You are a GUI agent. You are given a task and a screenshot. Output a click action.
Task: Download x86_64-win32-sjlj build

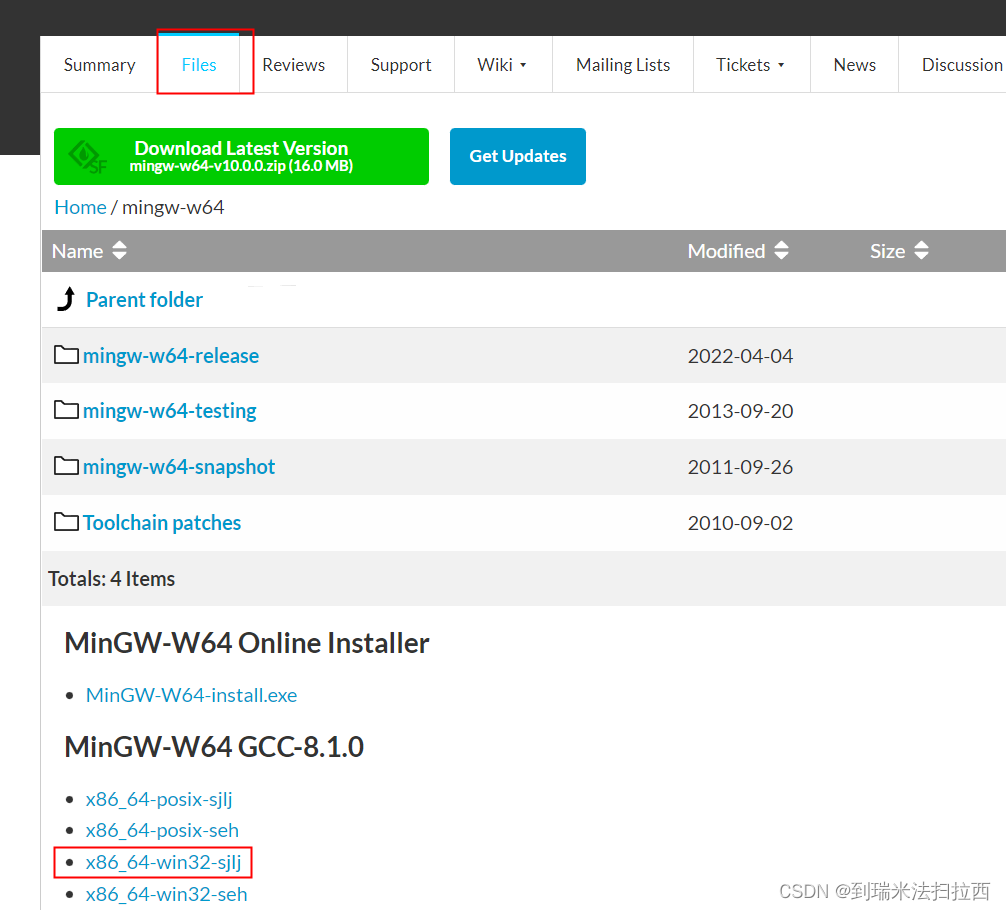point(164,862)
